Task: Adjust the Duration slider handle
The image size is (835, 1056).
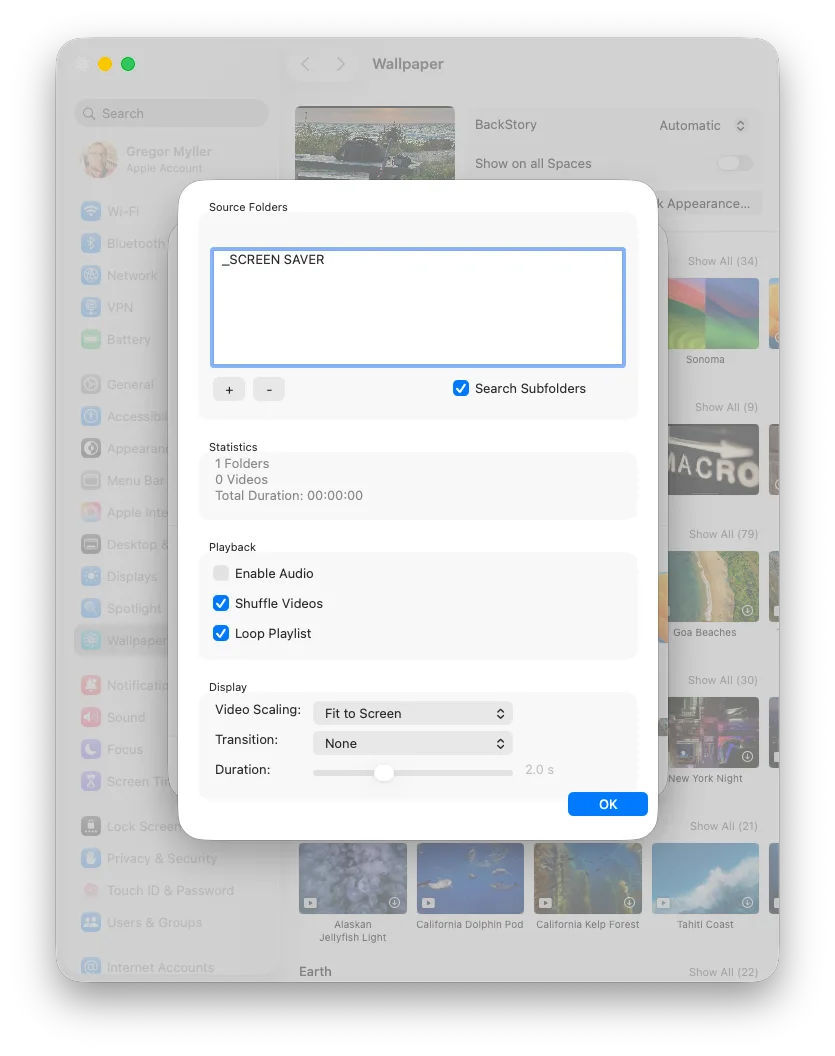Action: tap(384, 772)
